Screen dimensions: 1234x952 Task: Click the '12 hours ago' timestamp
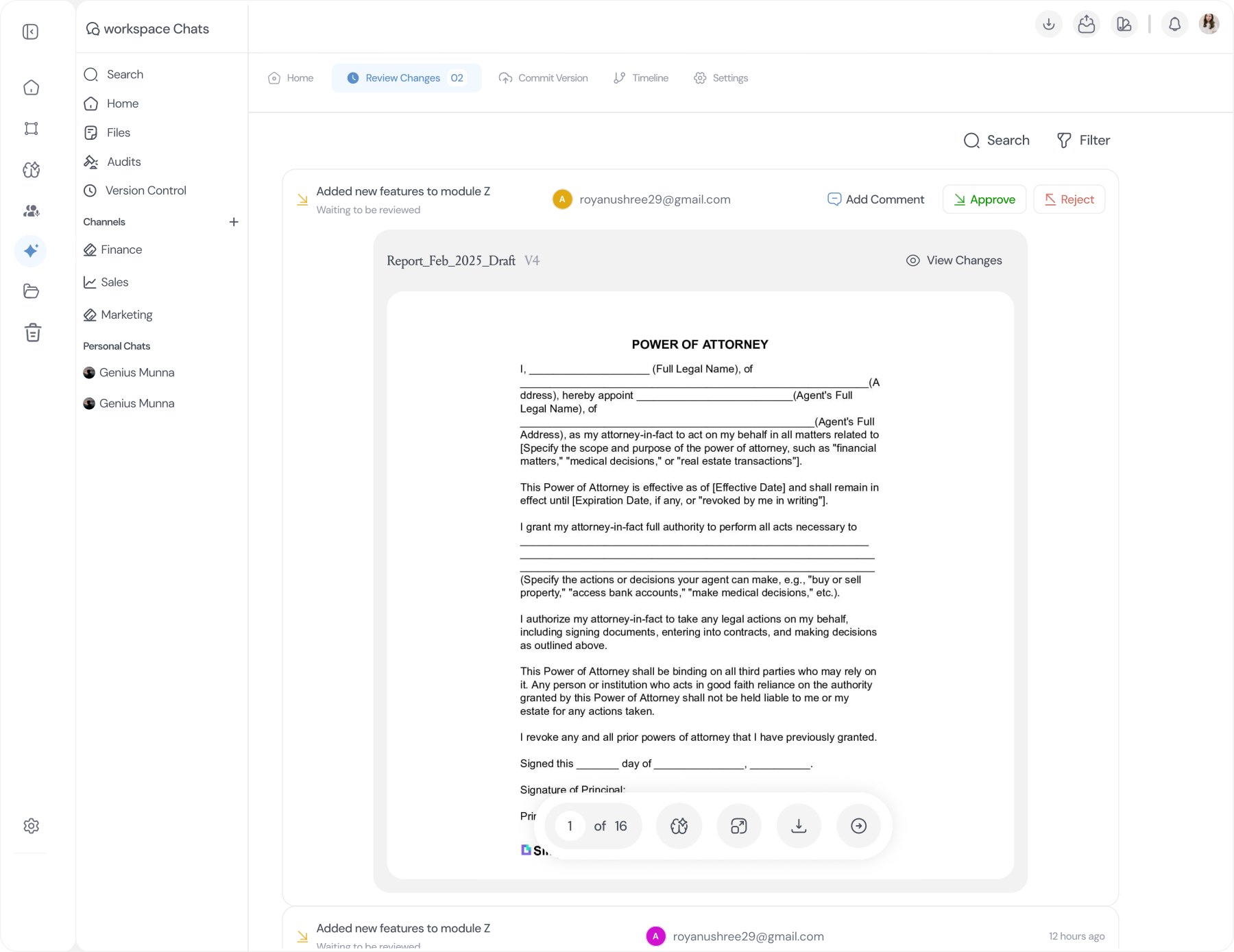(x=1076, y=936)
